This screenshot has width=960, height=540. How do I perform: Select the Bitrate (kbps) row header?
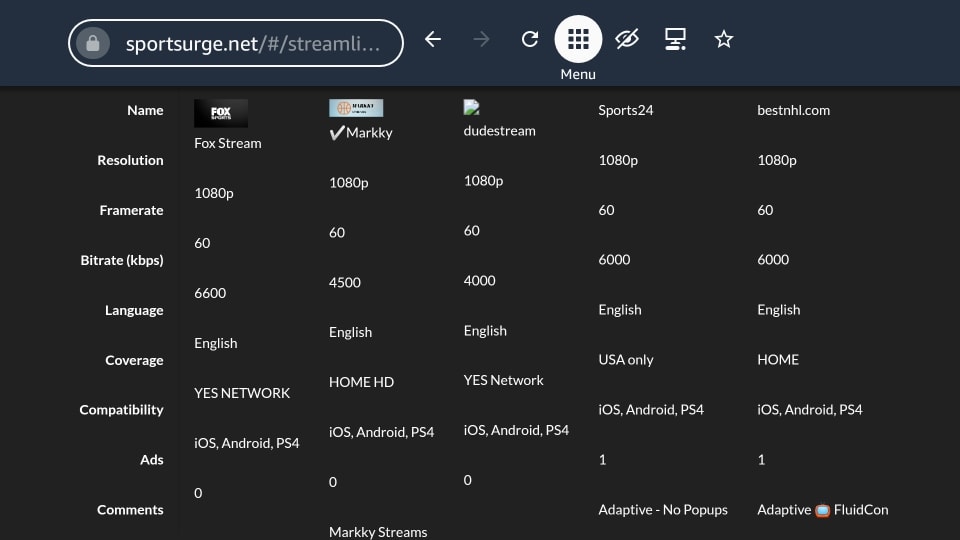click(x=122, y=260)
